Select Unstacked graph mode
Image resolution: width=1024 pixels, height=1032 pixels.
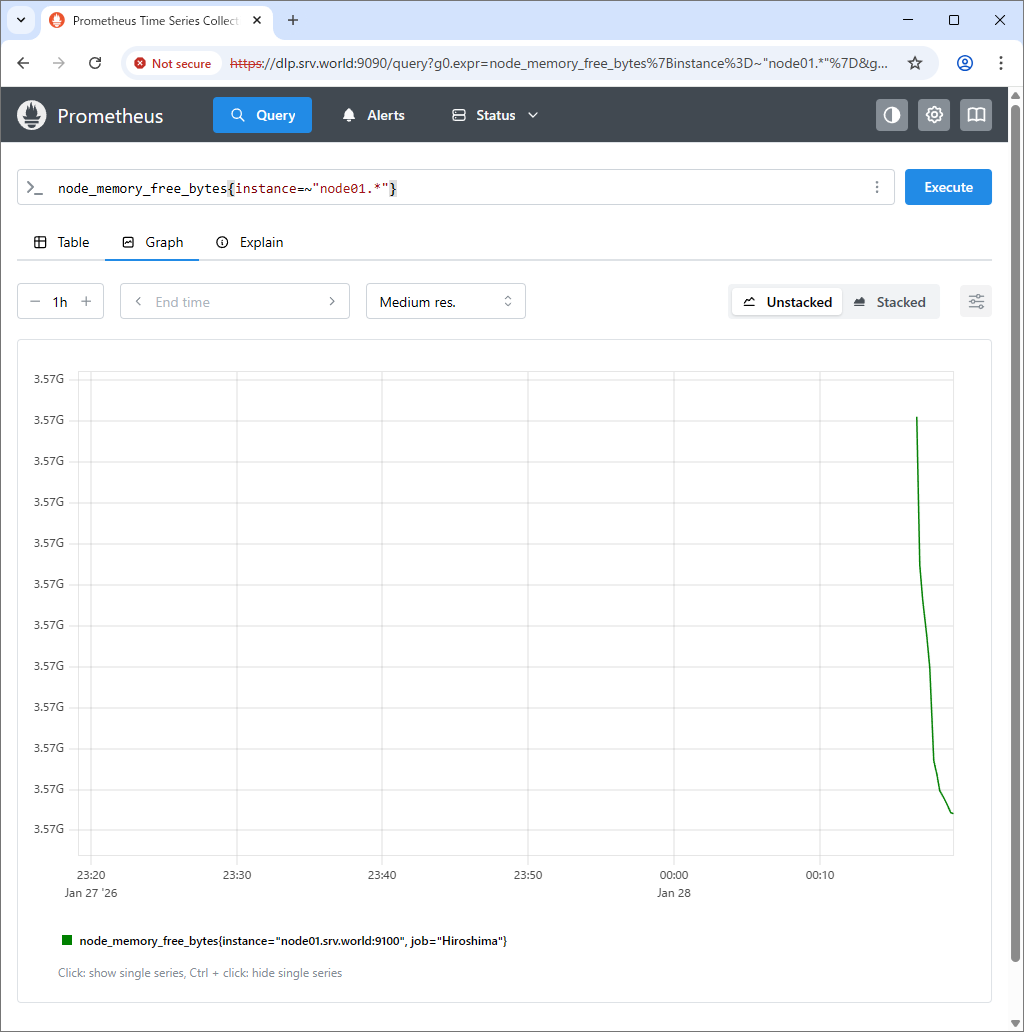pos(787,302)
